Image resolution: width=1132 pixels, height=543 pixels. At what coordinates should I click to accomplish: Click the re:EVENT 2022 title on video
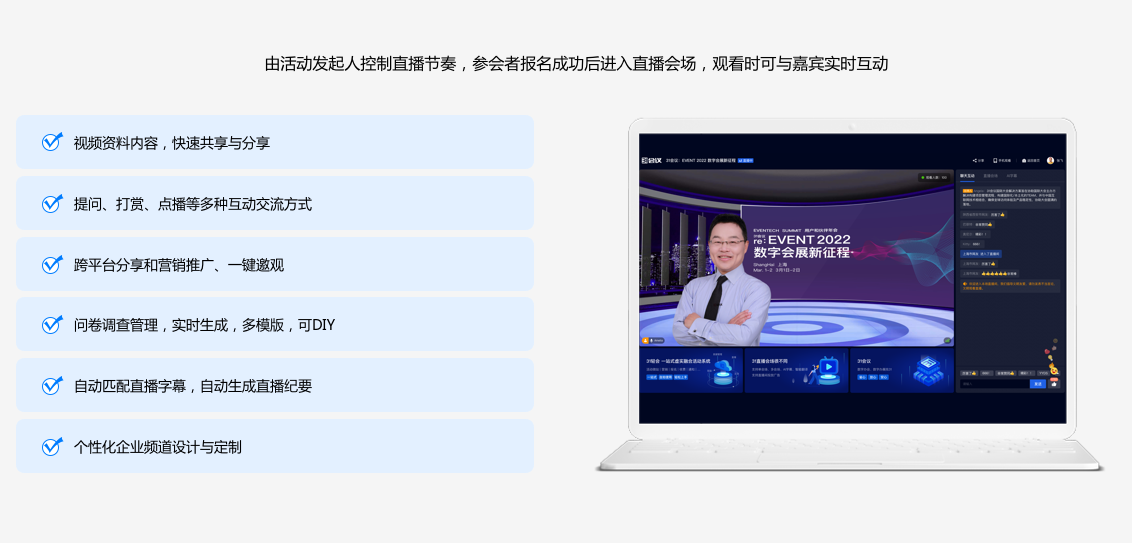tap(801, 240)
